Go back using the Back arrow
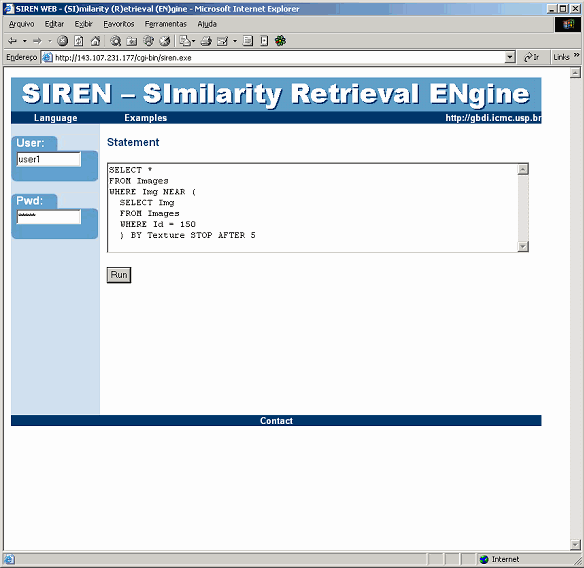 [12, 41]
